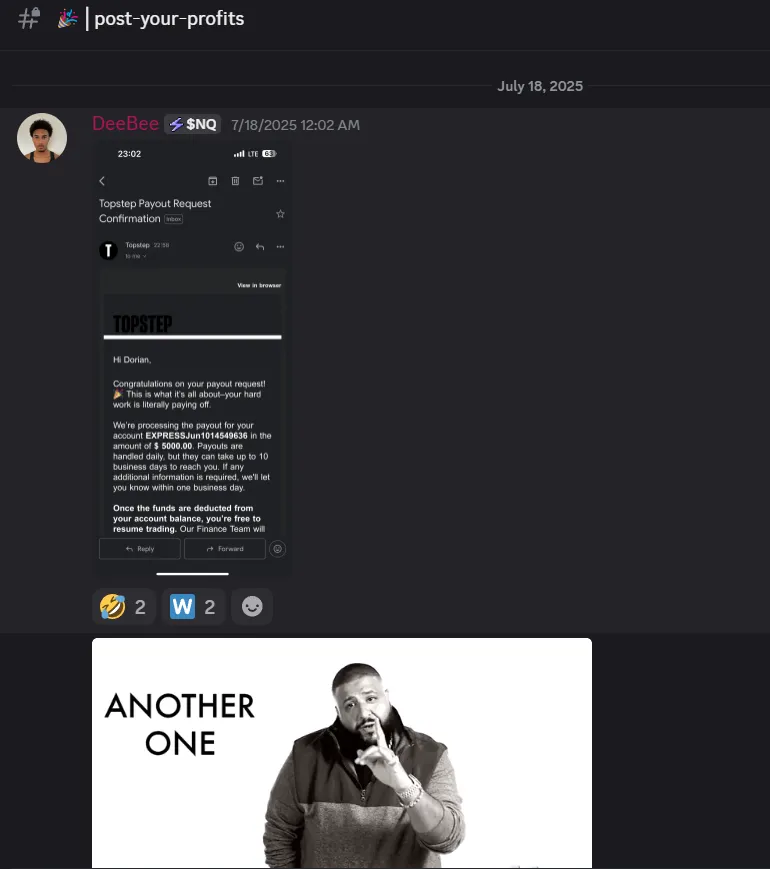Star the Topstep Payout Request email

281,214
